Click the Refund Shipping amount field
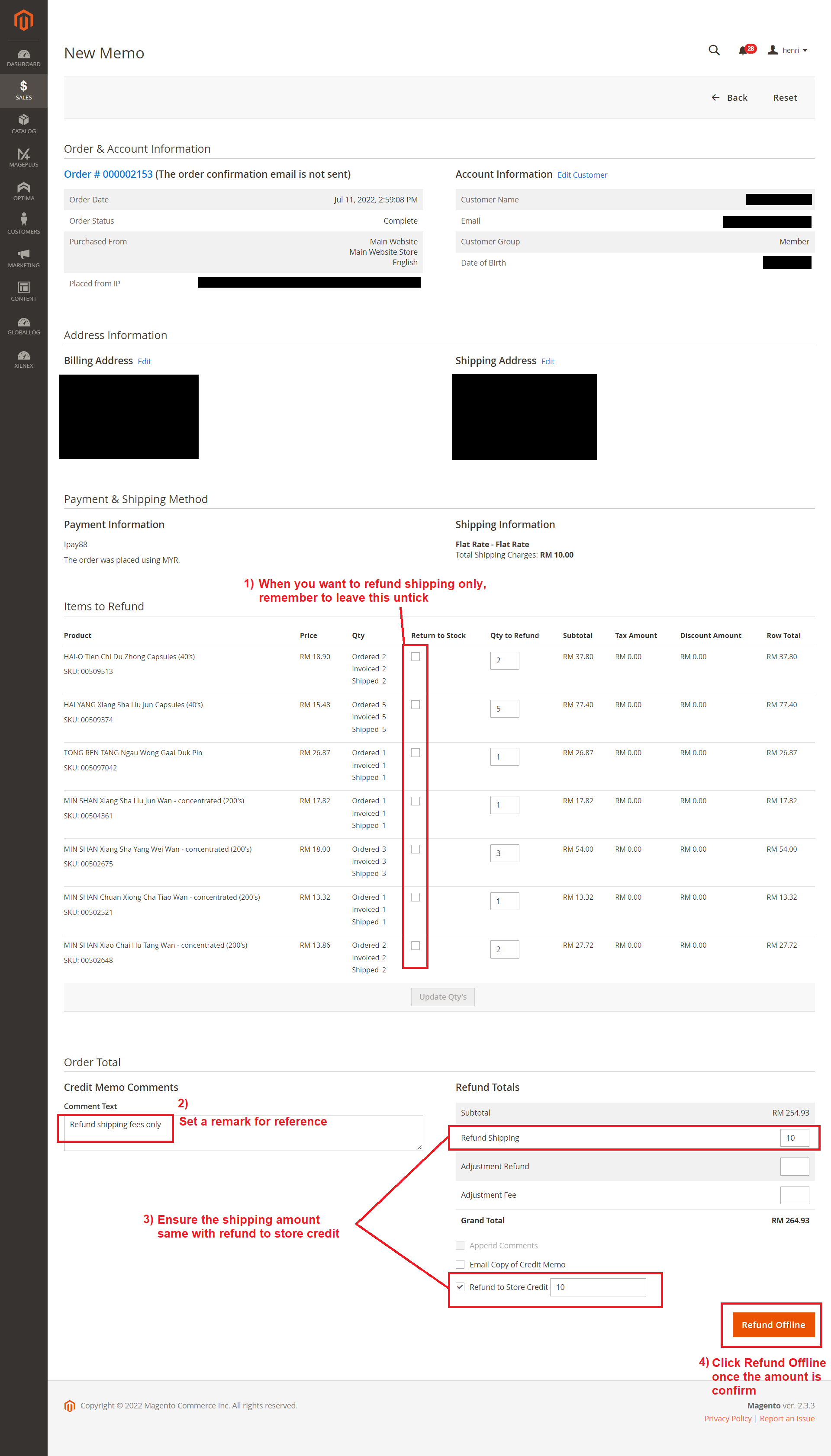 click(794, 1137)
